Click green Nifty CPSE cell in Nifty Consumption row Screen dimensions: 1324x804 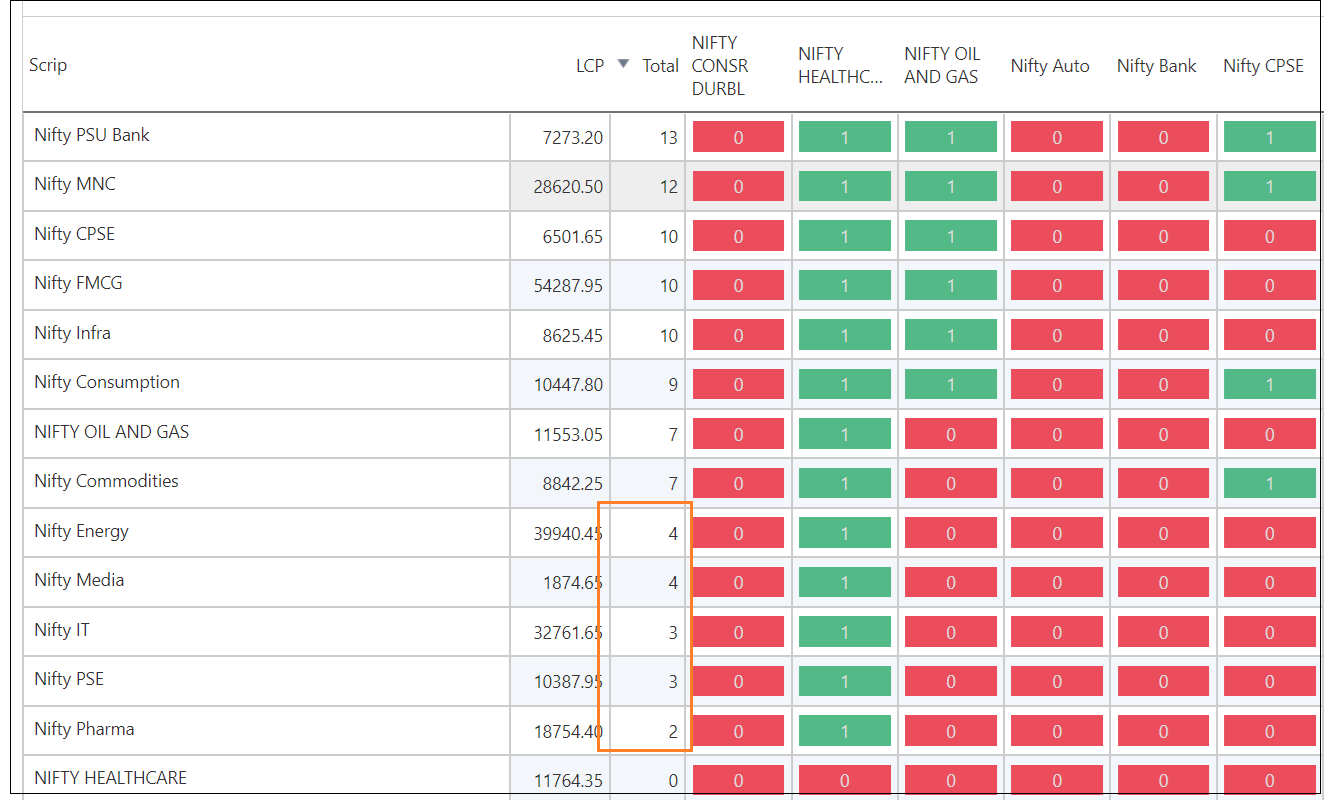pos(1270,385)
